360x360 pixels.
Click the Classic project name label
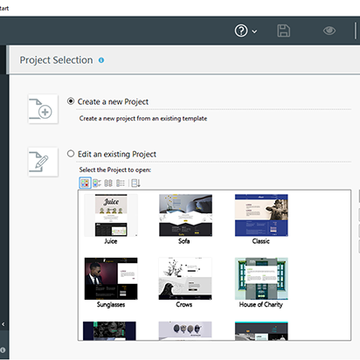pyautogui.click(x=261, y=241)
